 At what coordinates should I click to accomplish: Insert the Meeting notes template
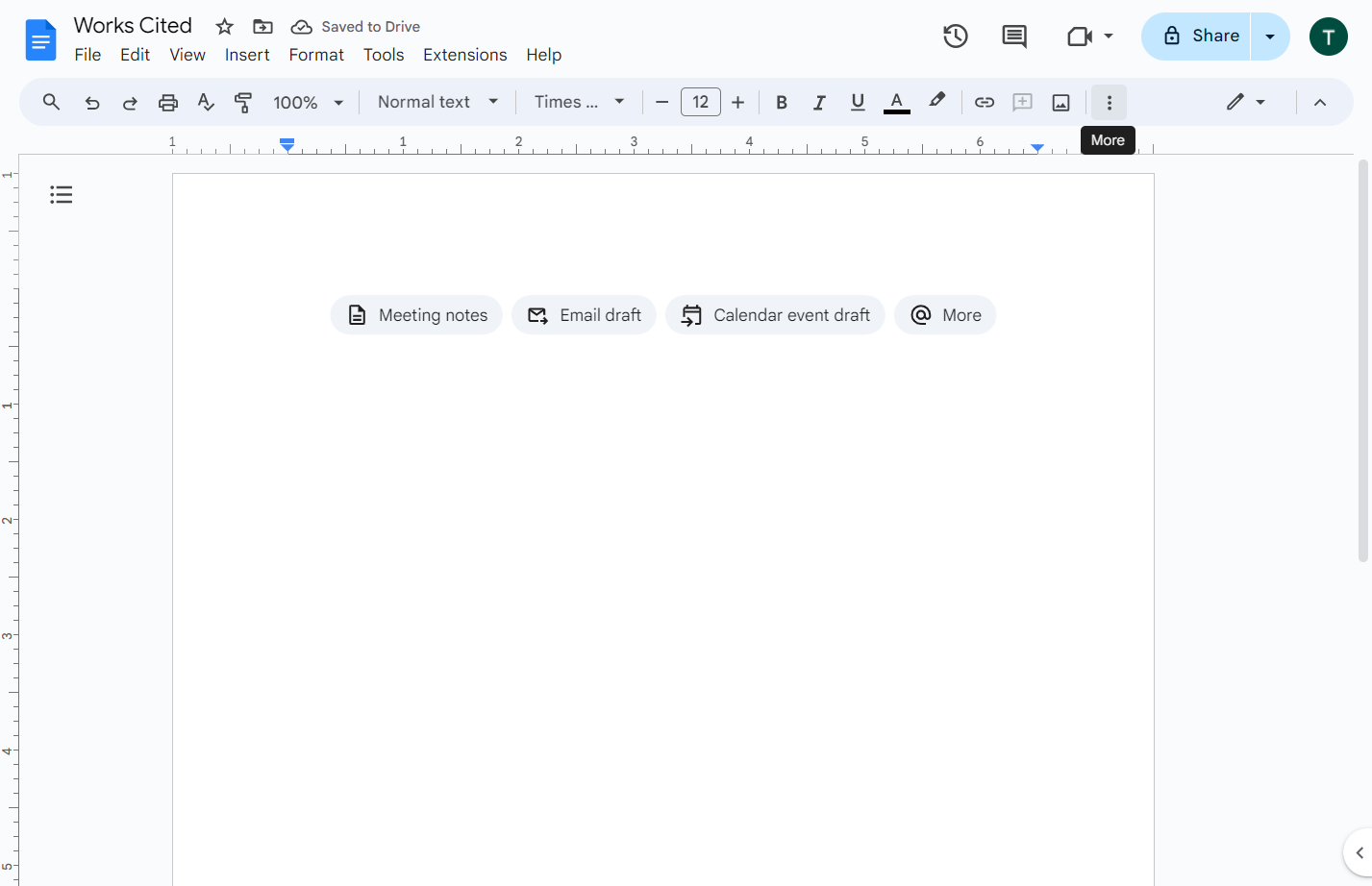pos(416,315)
